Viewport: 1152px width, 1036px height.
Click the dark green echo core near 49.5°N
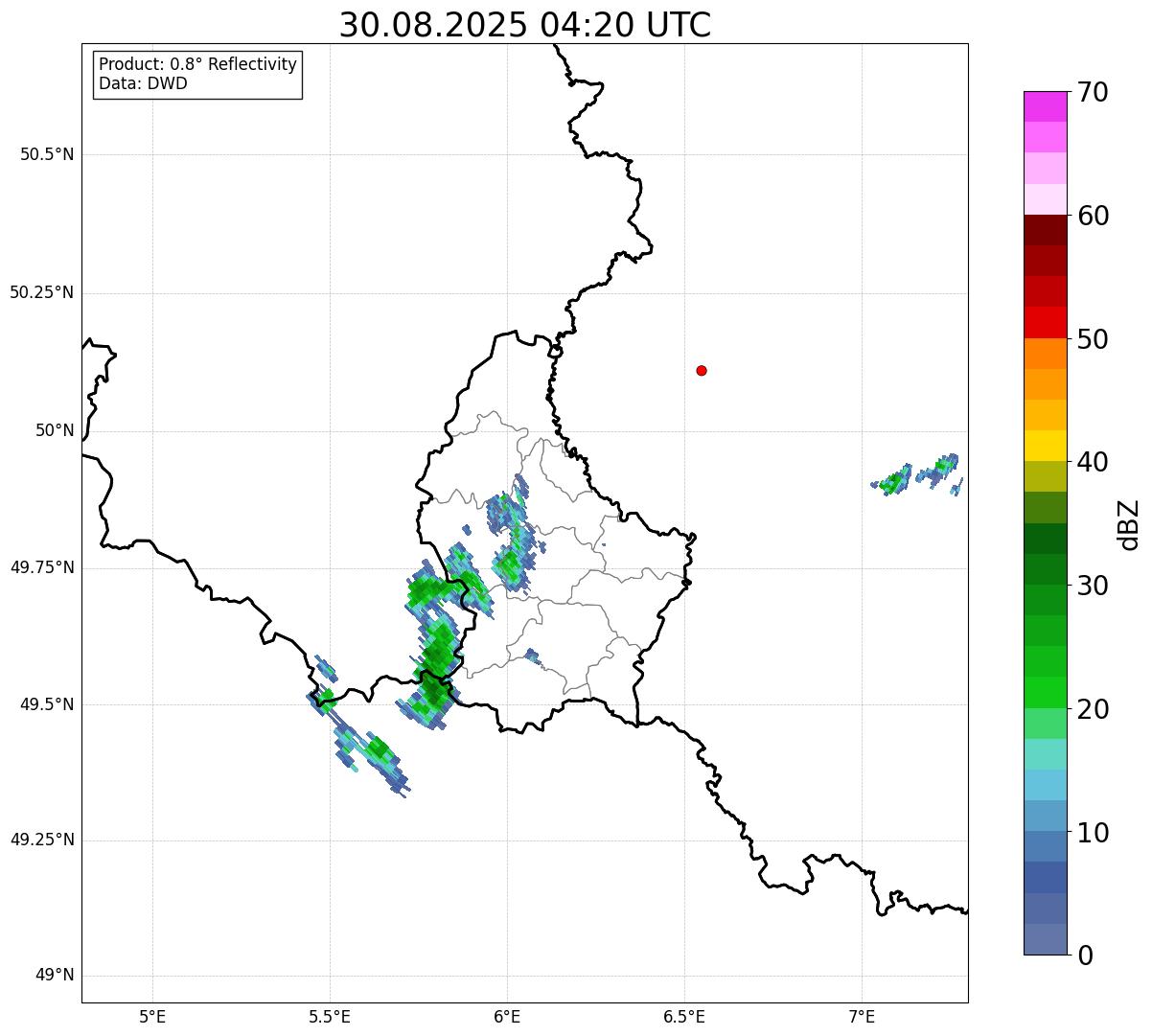[434, 690]
